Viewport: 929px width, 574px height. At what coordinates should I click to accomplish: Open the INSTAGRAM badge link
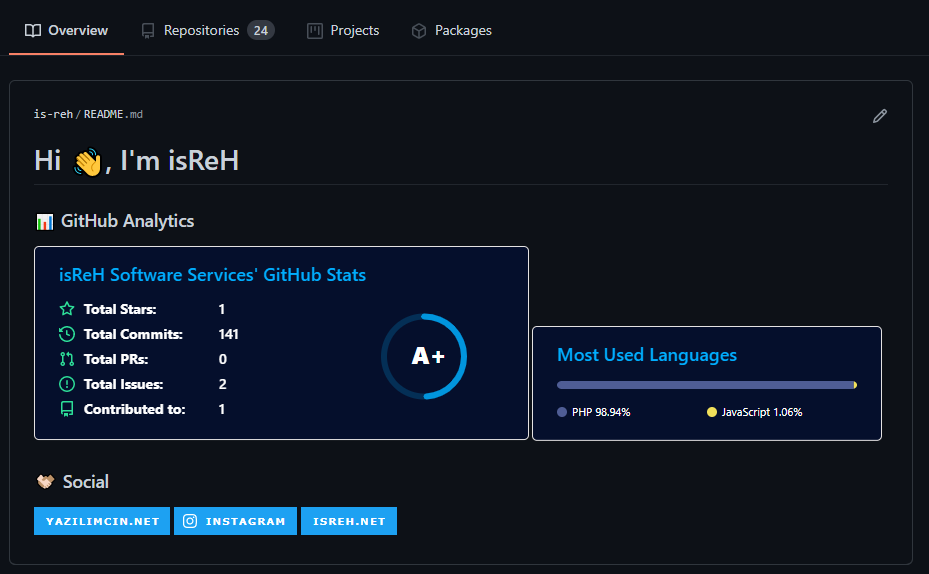pyautogui.click(x=235, y=521)
